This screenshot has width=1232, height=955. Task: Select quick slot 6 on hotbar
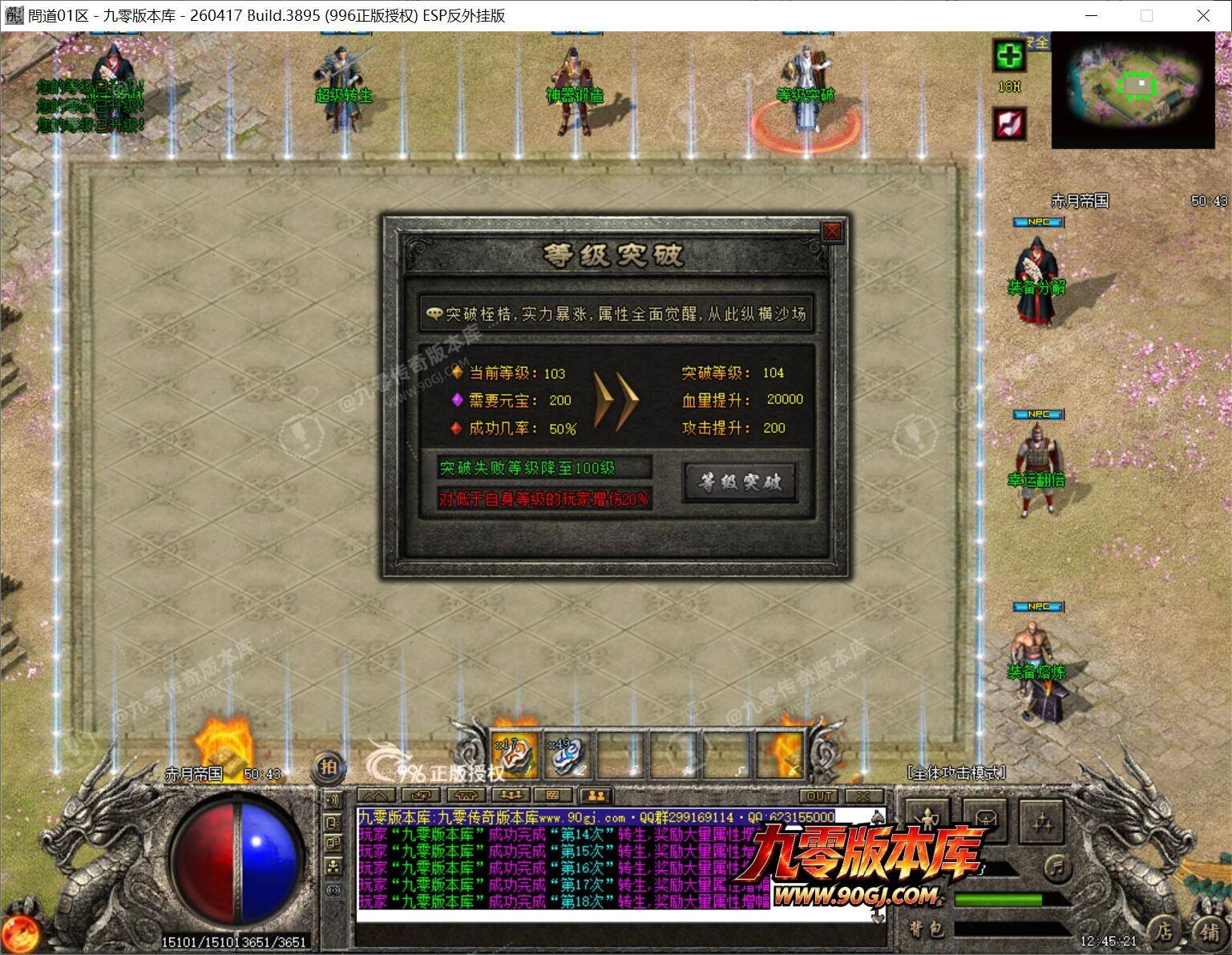click(780, 756)
